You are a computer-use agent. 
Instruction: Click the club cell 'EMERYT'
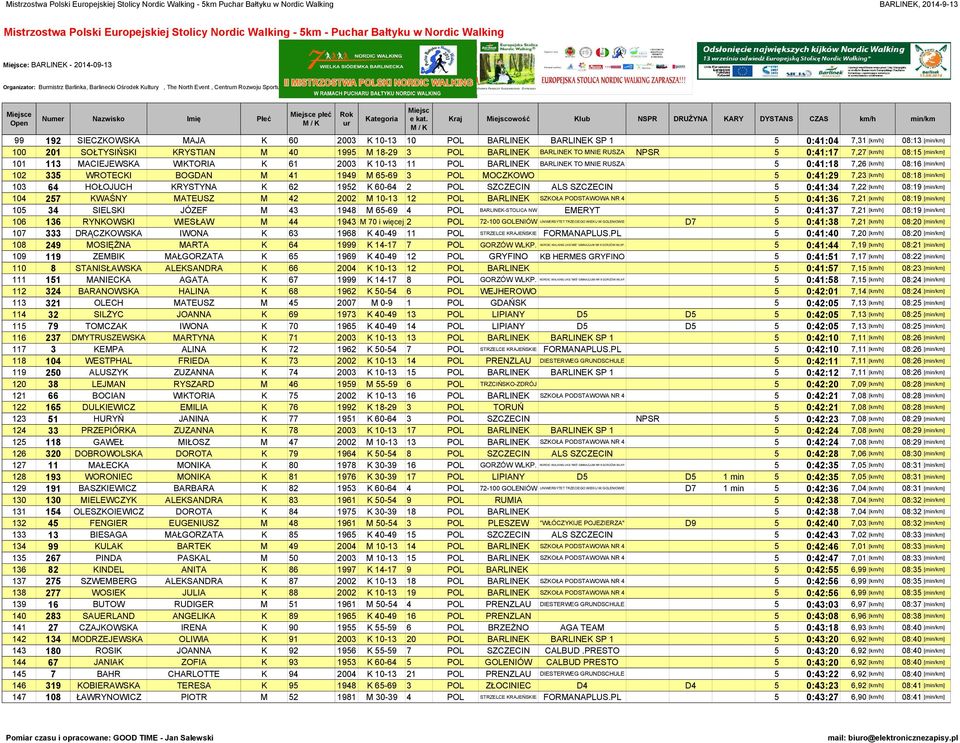point(582,211)
